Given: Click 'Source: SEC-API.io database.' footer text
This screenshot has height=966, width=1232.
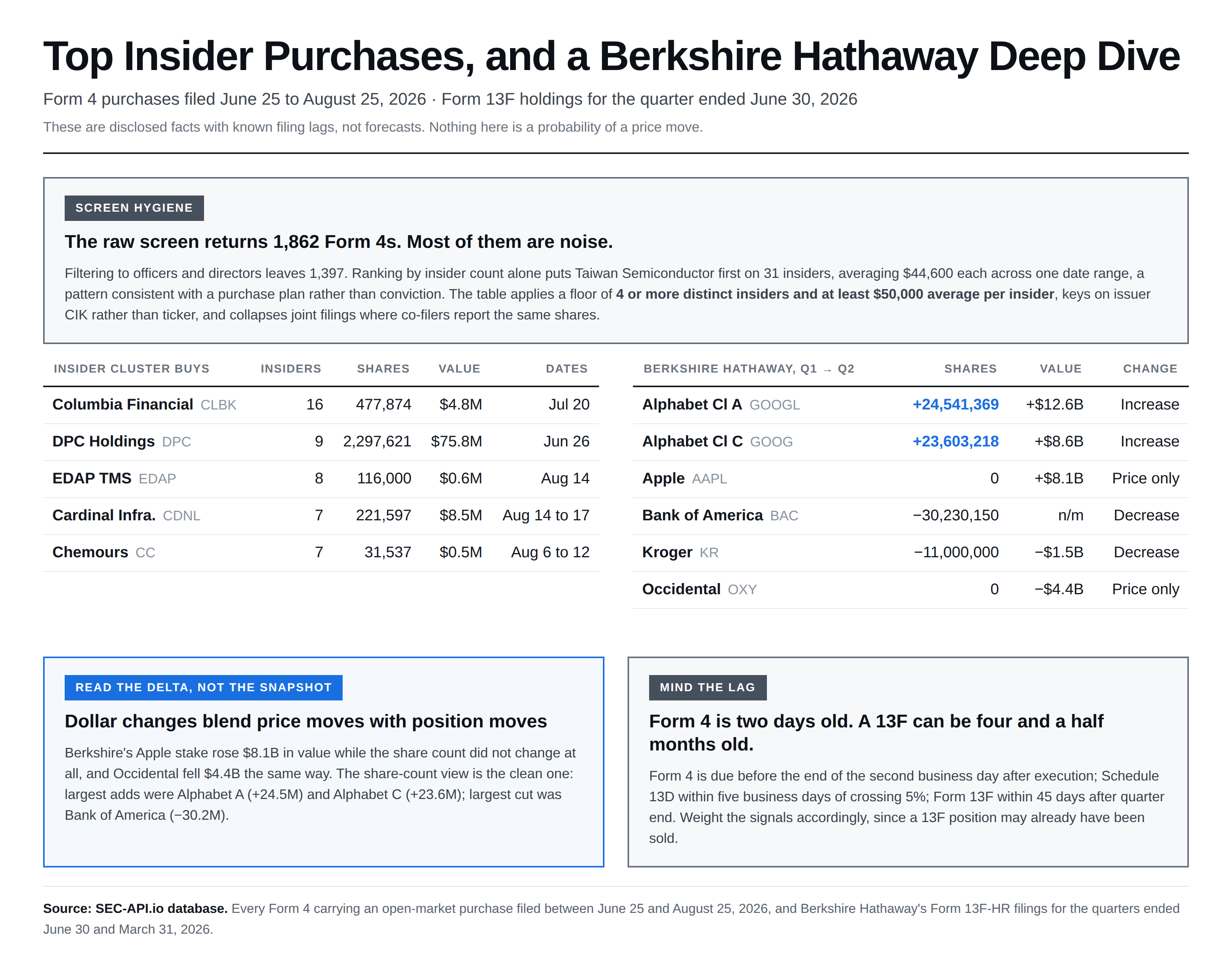Looking at the screenshot, I should pos(135,908).
